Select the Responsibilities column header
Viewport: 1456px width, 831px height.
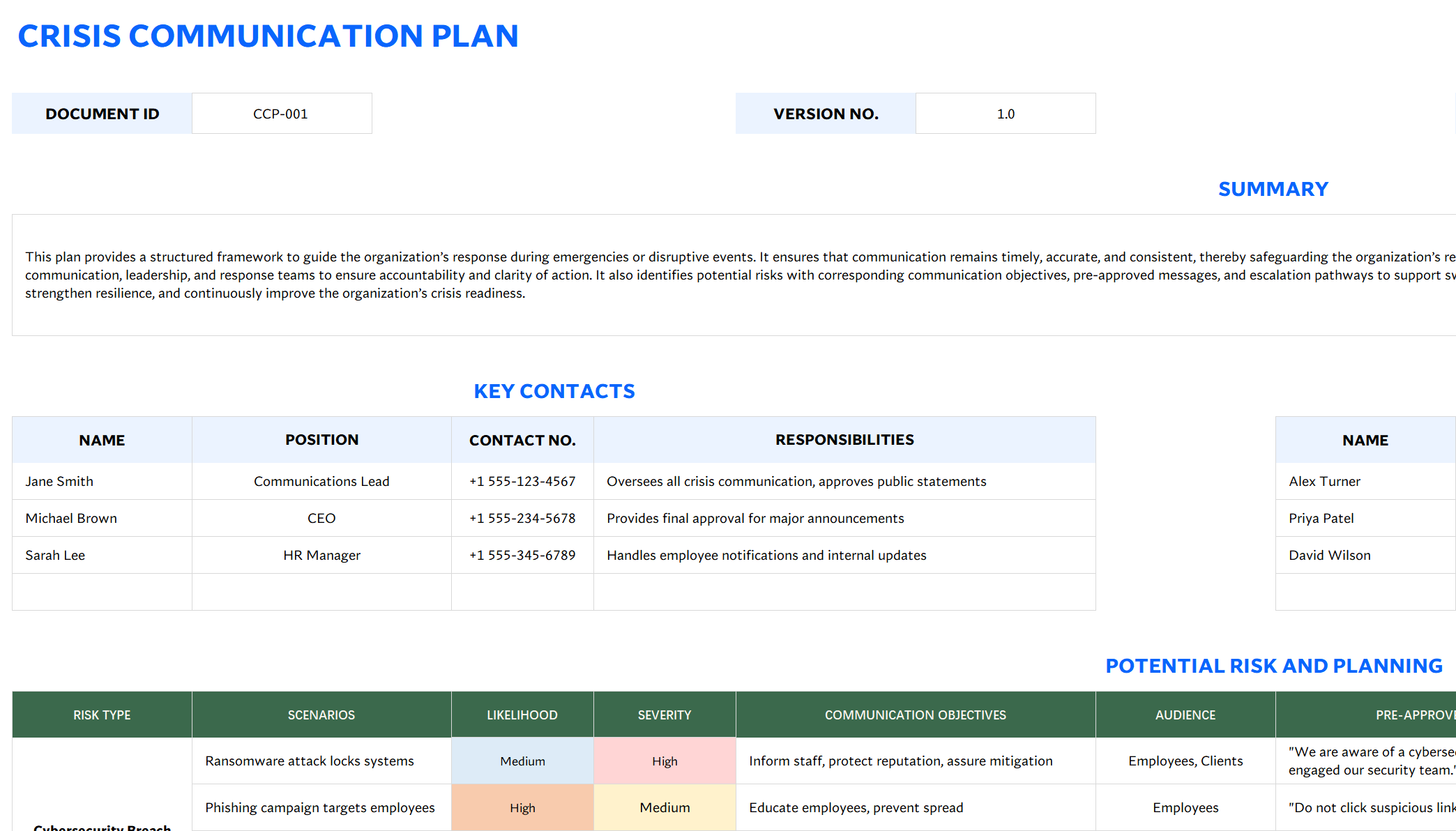[844, 440]
